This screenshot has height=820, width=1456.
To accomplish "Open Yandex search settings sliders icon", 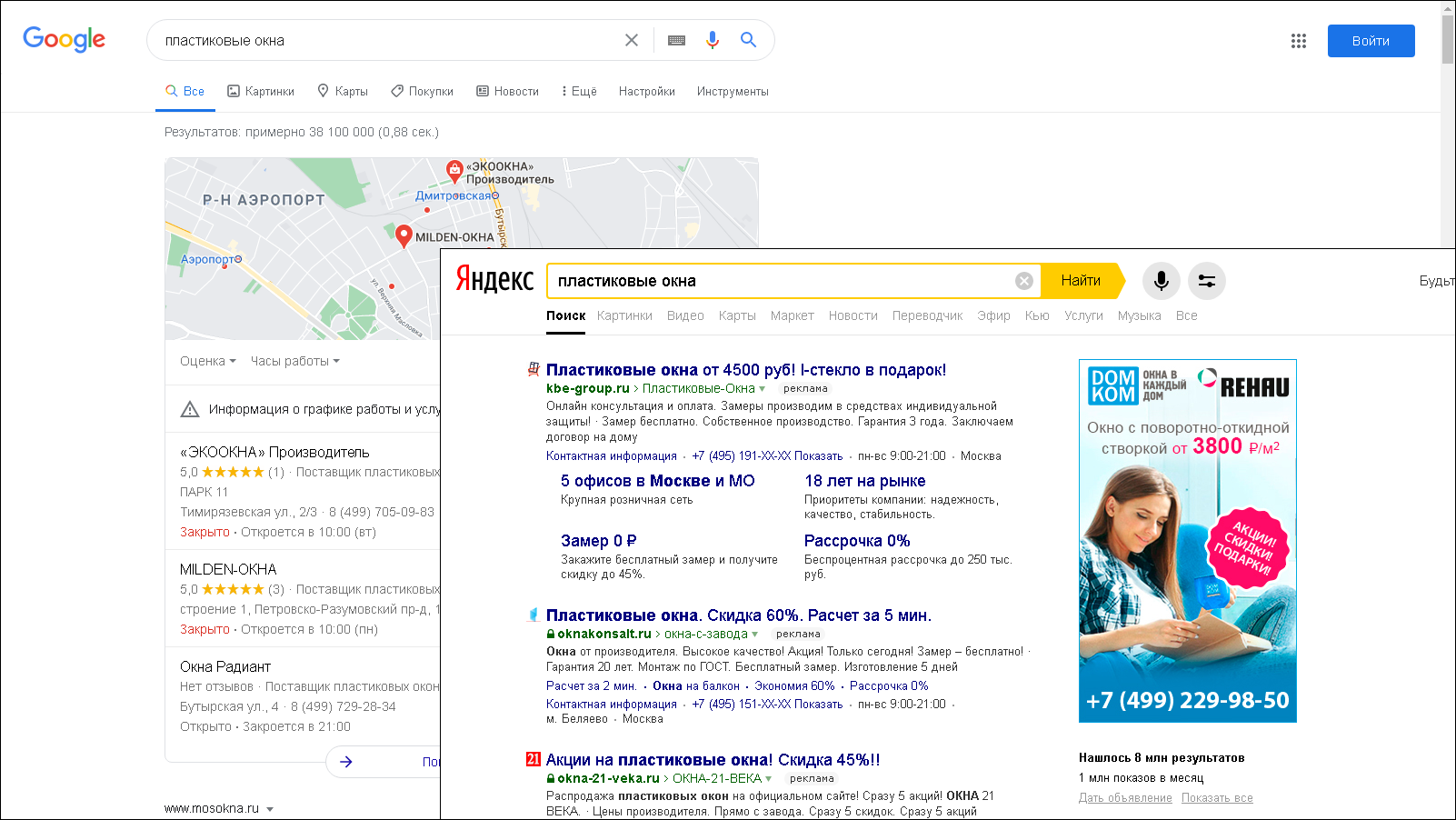I will (1207, 281).
